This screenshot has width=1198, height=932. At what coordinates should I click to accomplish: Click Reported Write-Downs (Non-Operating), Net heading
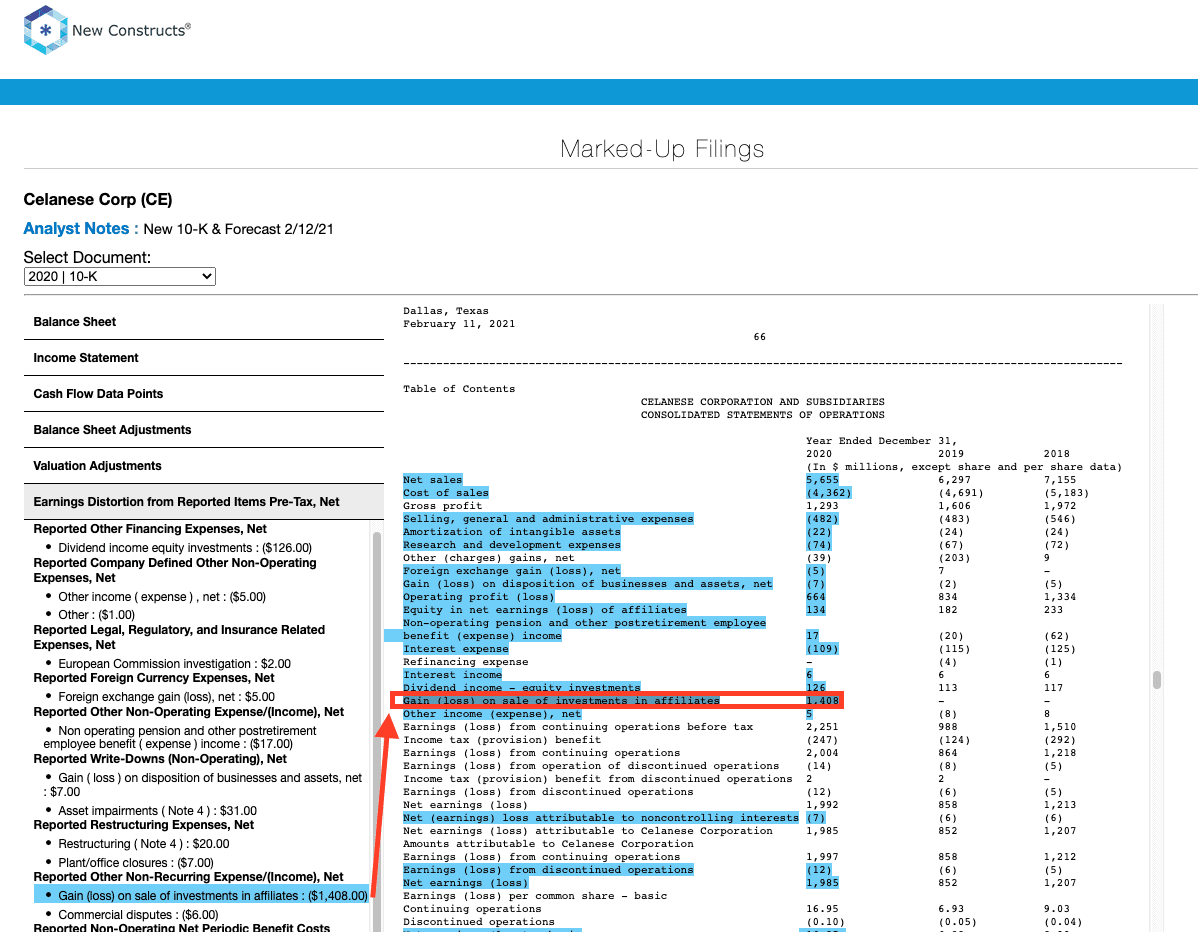point(160,759)
